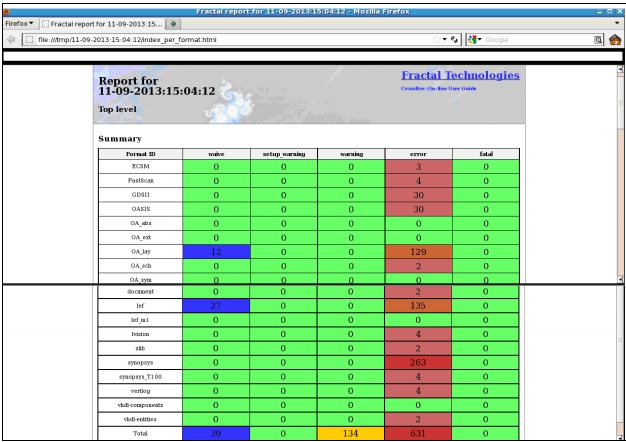Click the orange '135' error cell for lef
Image resolution: width=626 pixels, height=442 pixels.
click(418, 305)
